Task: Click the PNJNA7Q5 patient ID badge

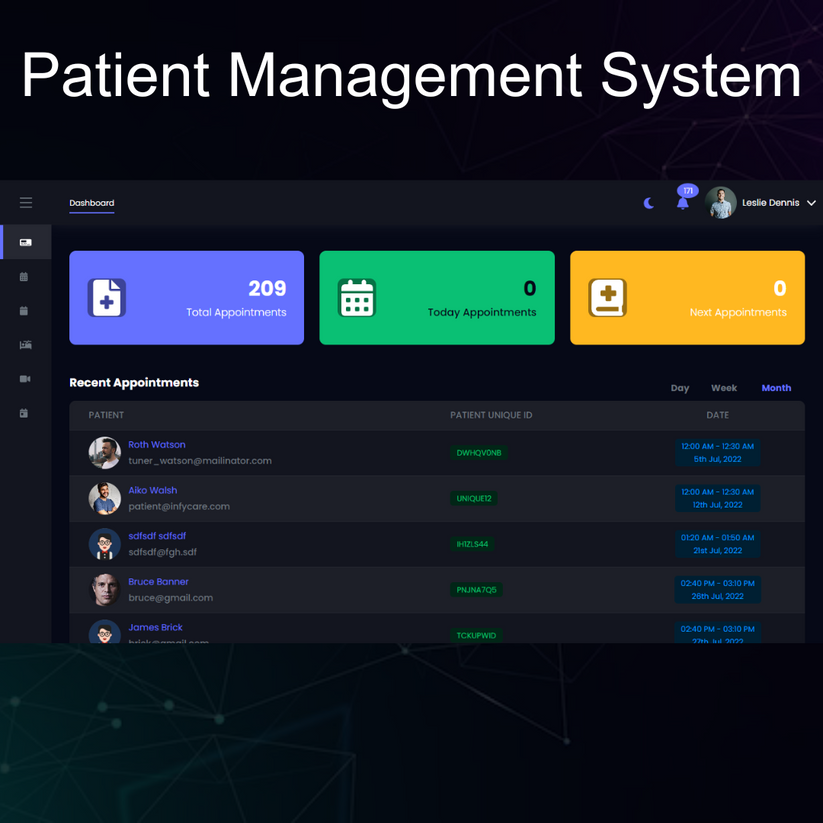Action: 477,590
